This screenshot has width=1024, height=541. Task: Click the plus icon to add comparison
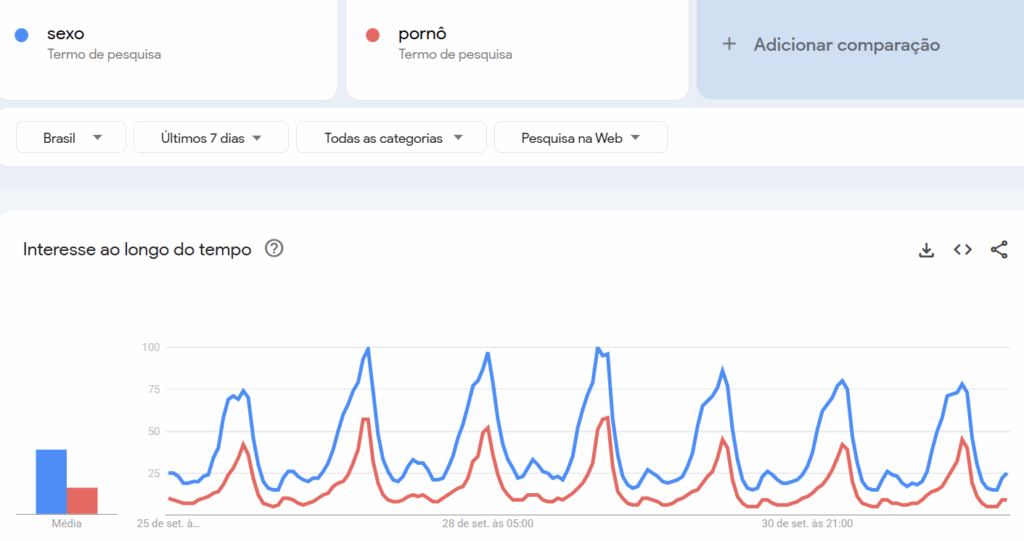tap(729, 44)
